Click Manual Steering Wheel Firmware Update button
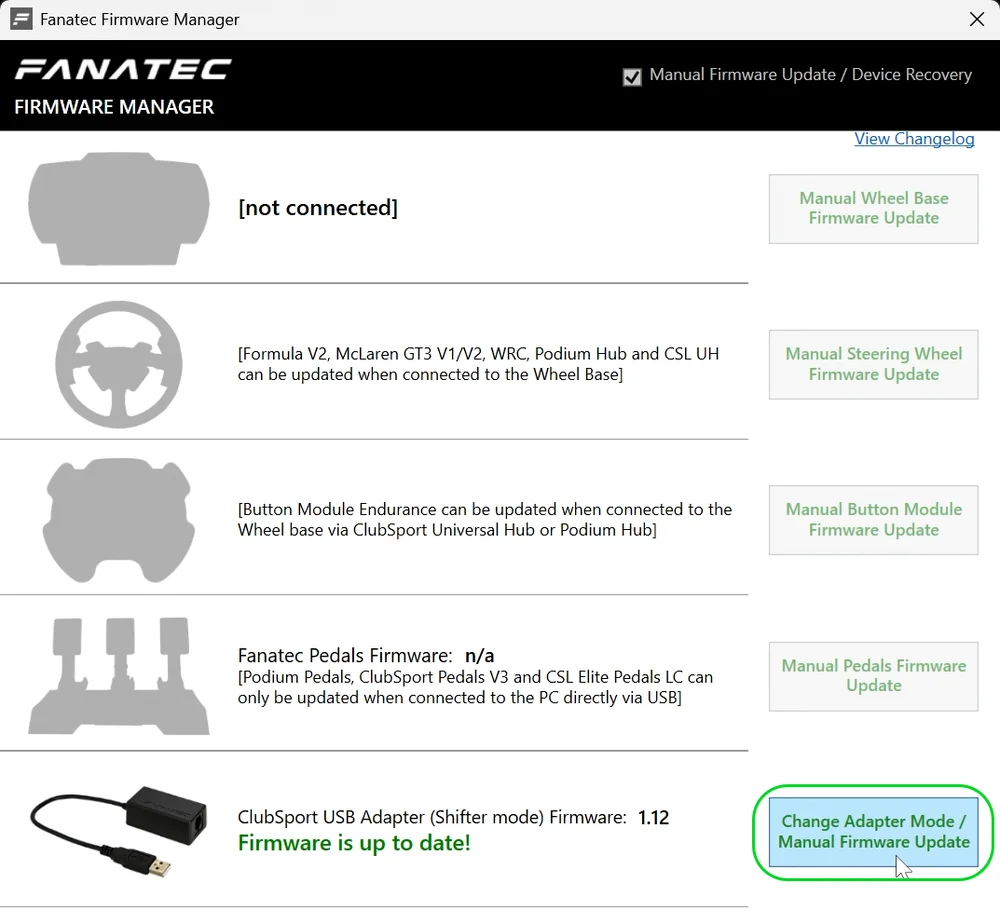Viewport: 1000px width, 910px height. tap(873, 364)
